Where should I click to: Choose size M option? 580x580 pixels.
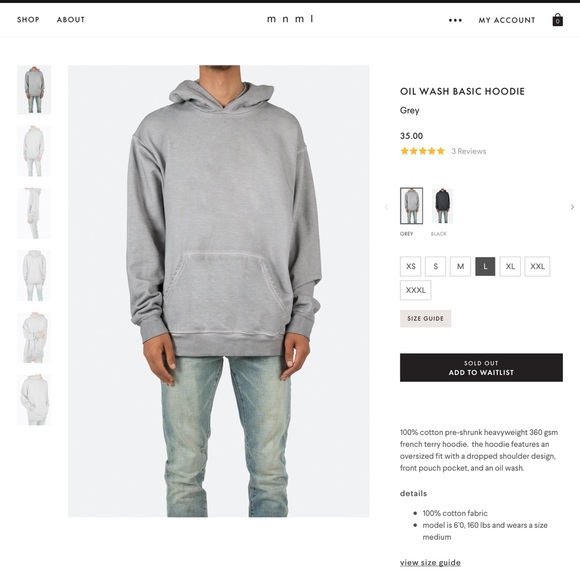[x=460, y=266]
